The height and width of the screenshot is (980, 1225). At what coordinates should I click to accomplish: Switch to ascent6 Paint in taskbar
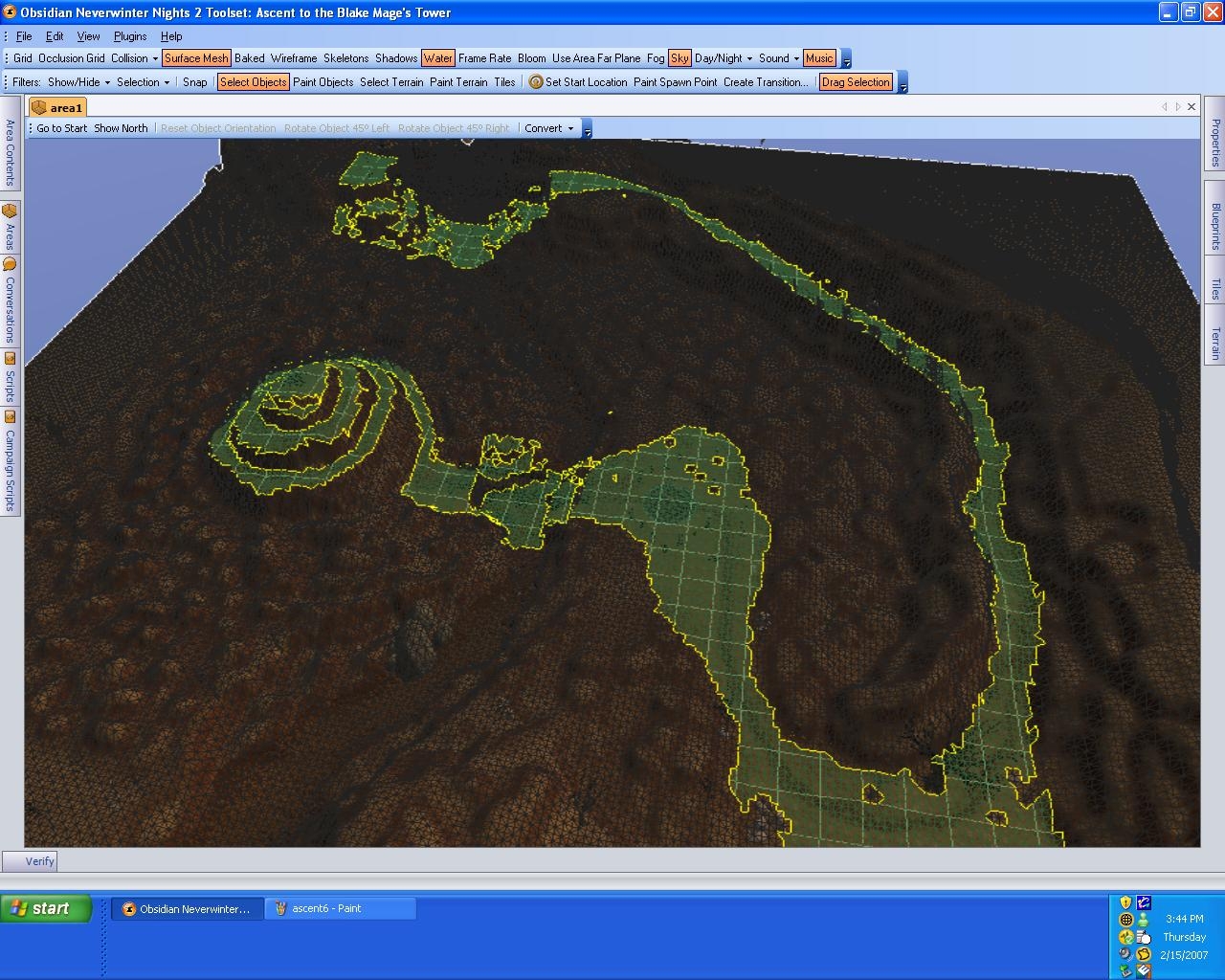(x=341, y=908)
